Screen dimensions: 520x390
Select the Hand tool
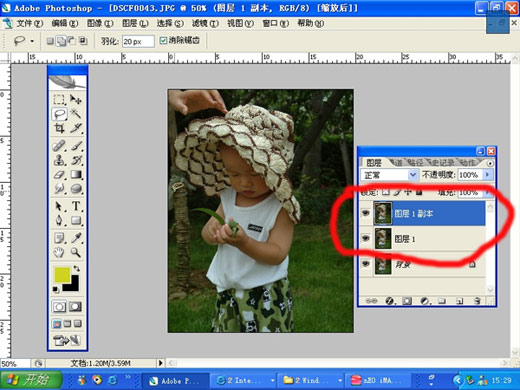click(x=59, y=252)
